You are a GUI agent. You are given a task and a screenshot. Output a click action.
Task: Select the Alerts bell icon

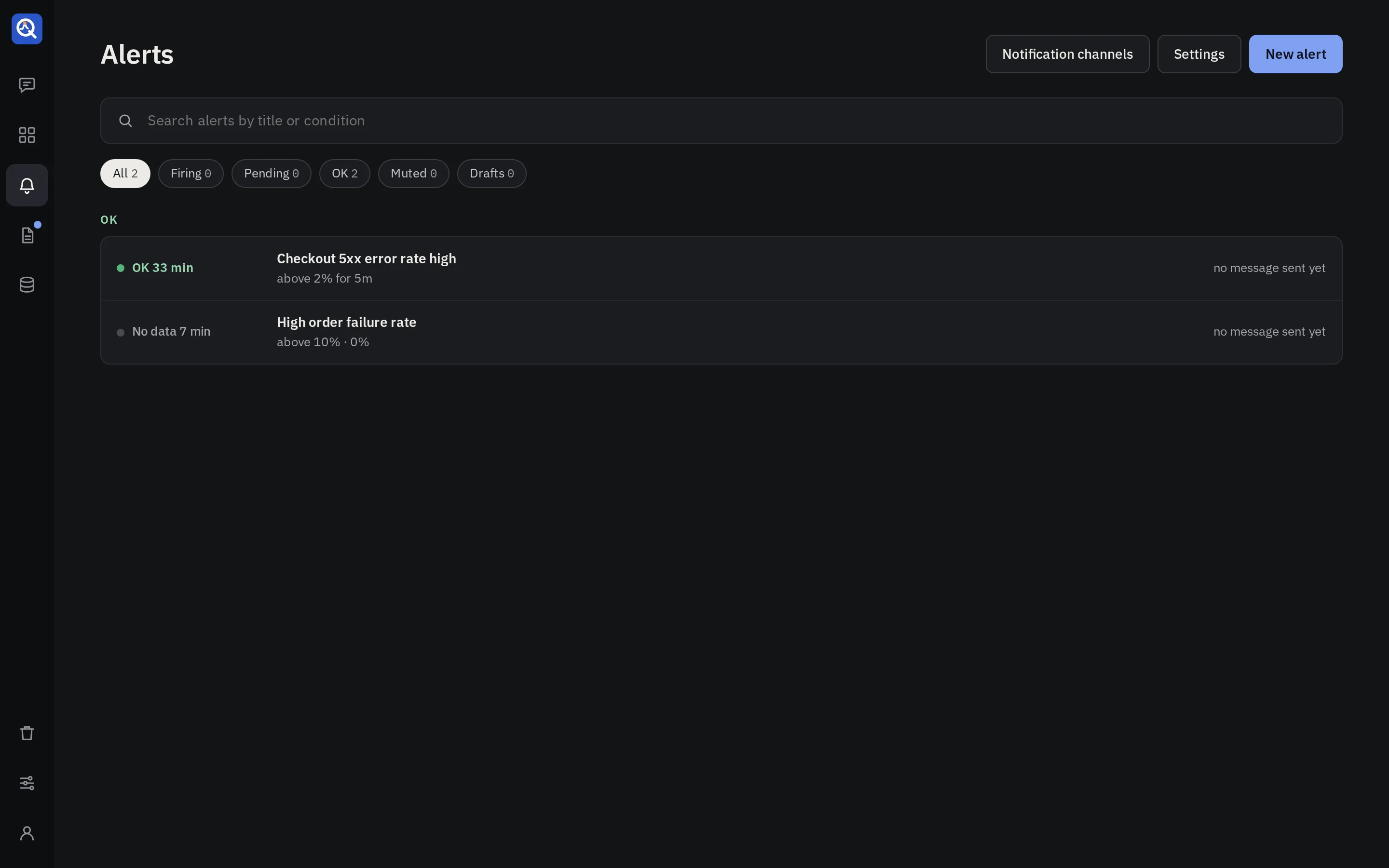pos(27,185)
